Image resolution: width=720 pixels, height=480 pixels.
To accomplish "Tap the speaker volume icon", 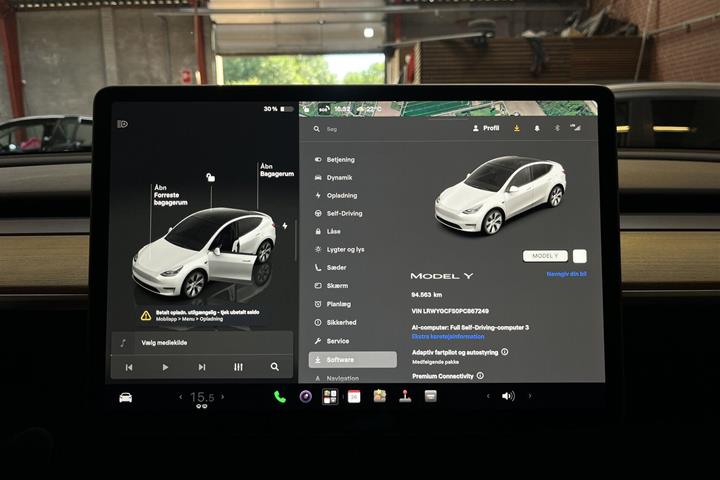I will [x=508, y=396].
